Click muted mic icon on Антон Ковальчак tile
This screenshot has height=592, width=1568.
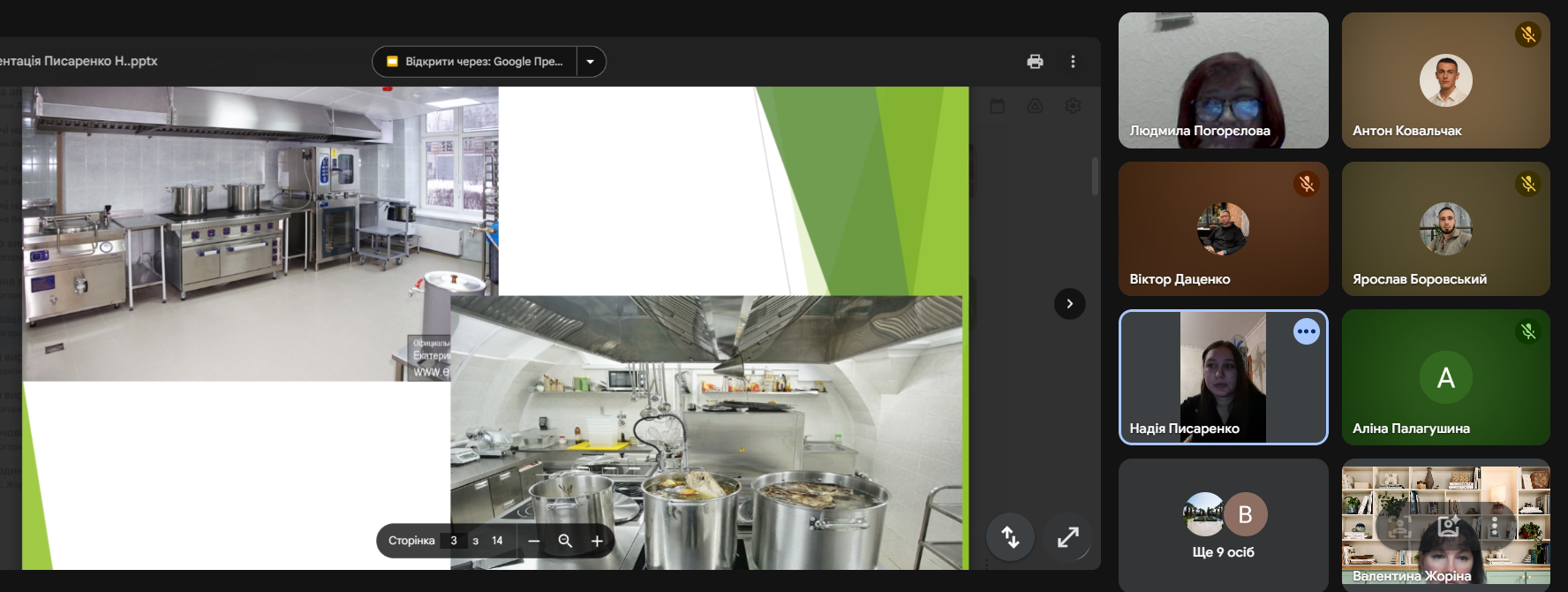[1527, 35]
